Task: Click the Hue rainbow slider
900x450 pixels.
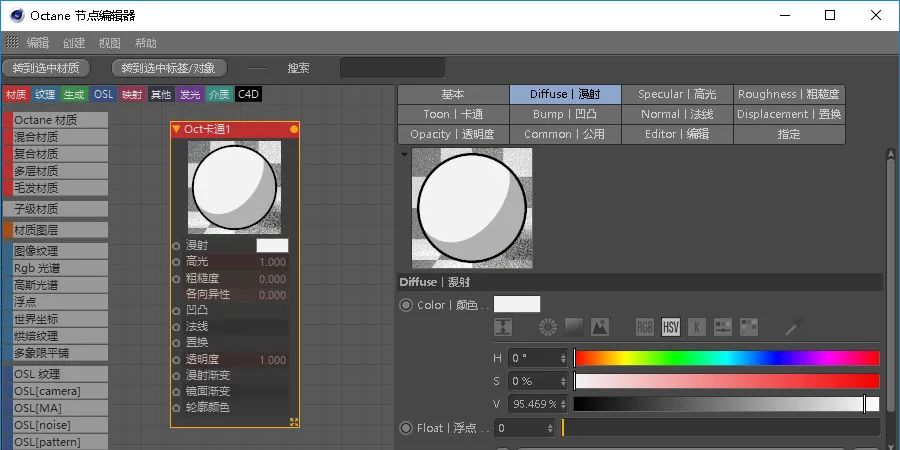Action: point(726,358)
